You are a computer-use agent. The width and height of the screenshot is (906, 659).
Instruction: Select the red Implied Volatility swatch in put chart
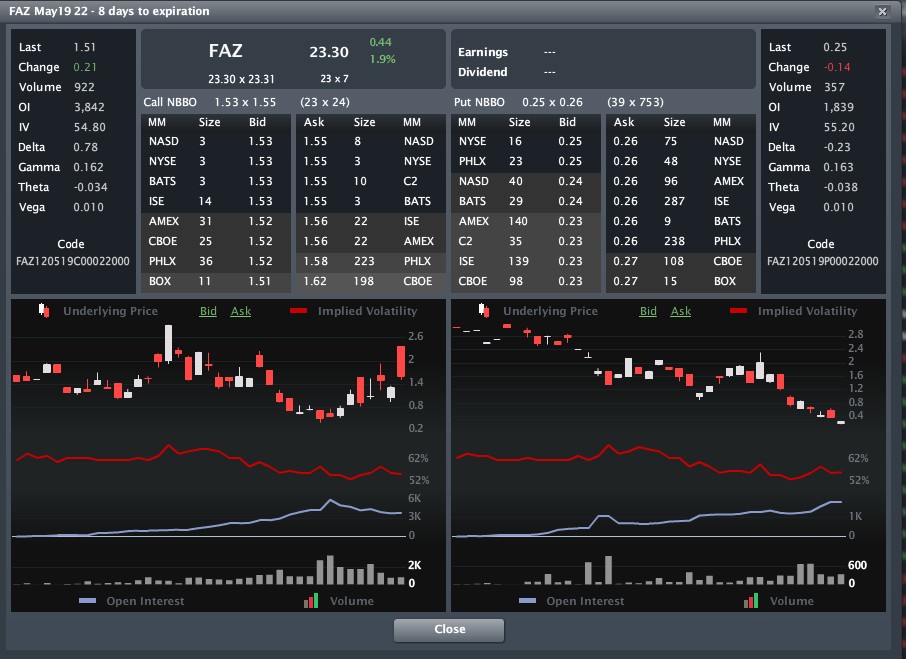pos(739,311)
